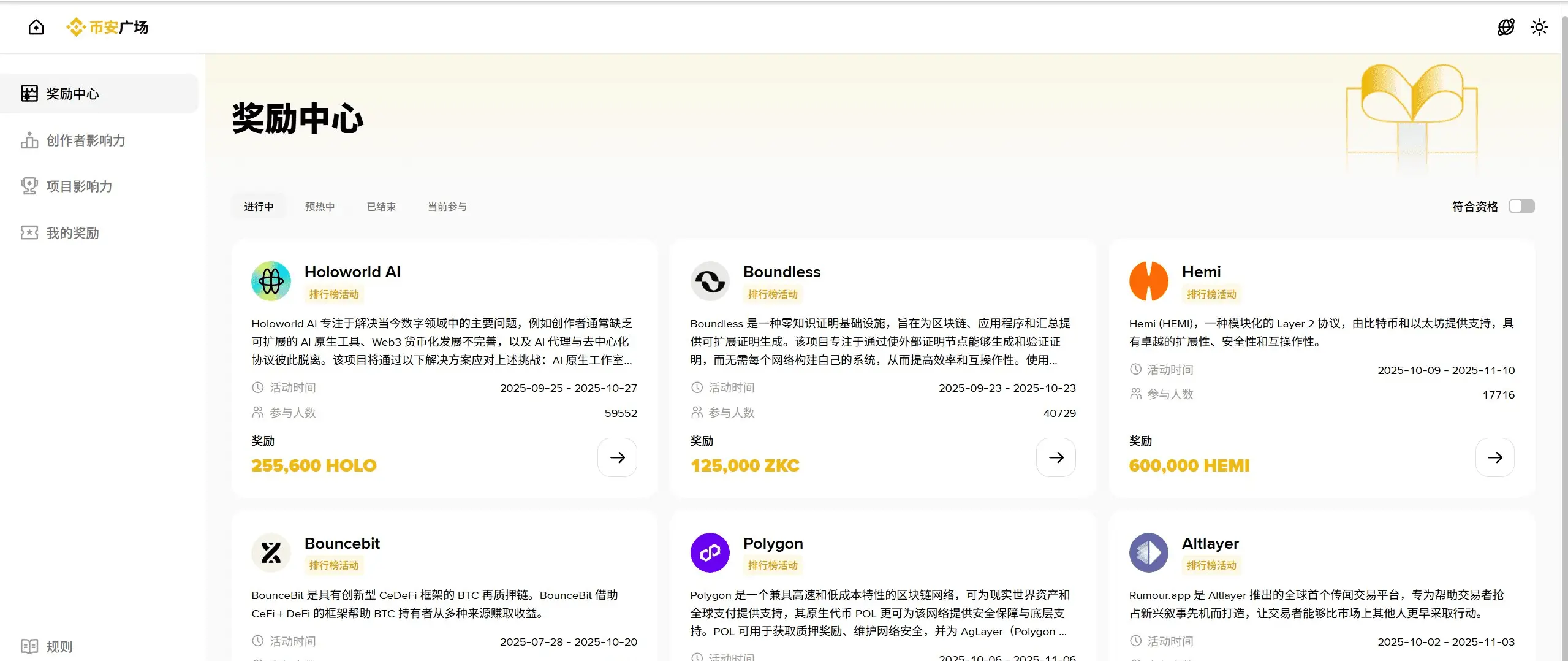Click the home icon in the header
The width and height of the screenshot is (1568, 661).
pos(36,27)
